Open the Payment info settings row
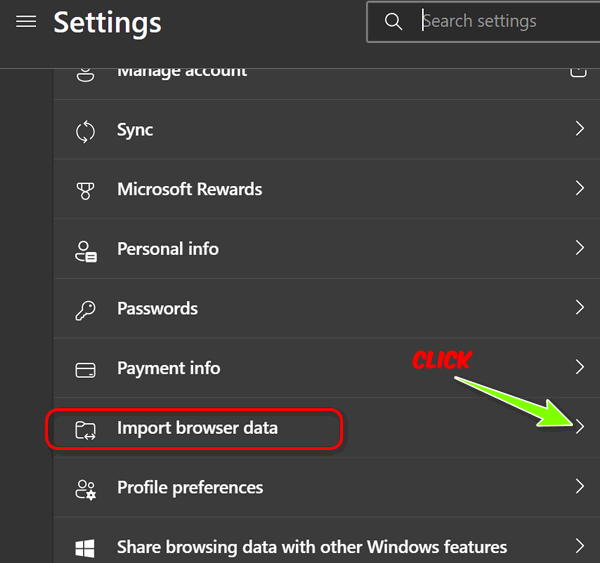Viewport: 600px width, 563px height. coord(169,368)
